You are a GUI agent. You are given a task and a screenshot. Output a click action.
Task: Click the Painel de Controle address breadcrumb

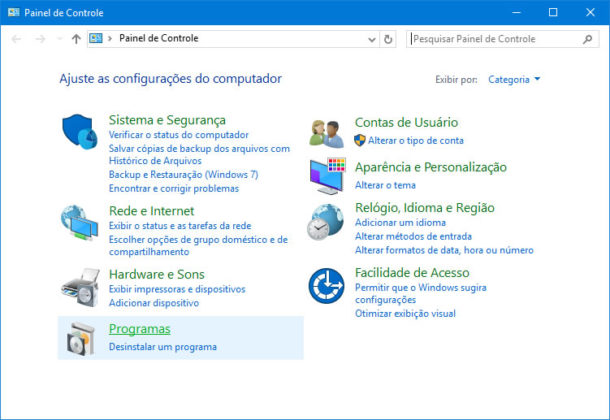(159, 38)
